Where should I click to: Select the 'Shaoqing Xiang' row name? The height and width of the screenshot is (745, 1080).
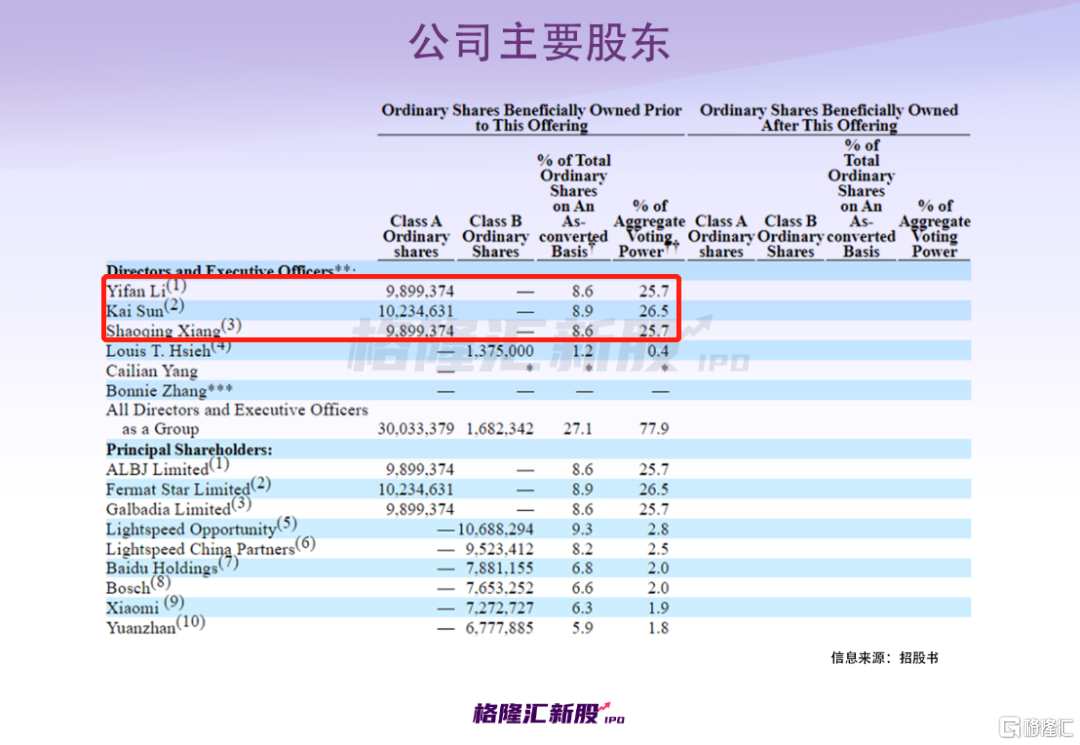174,329
